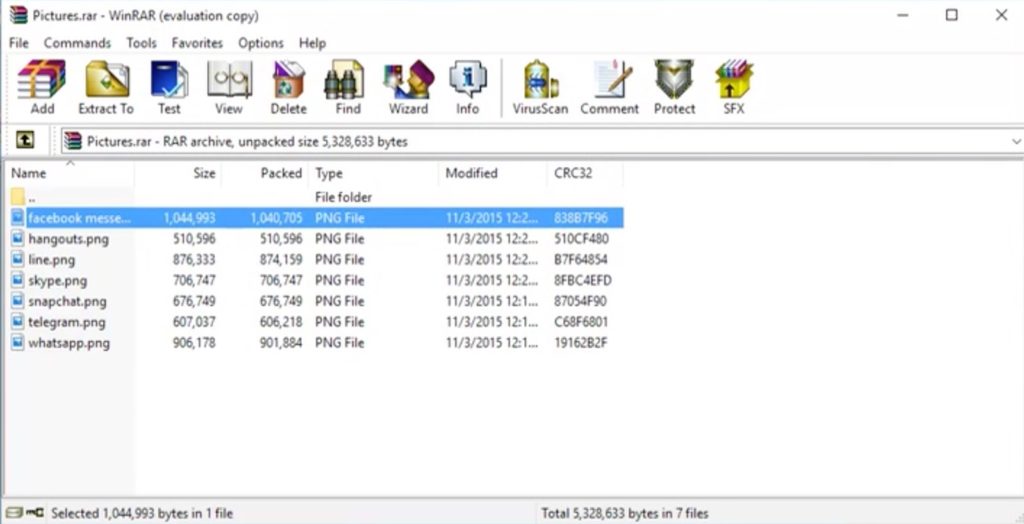Click the Protect archive icon
The width and height of the screenshot is (1024, 524).
[x=674, y=86]
